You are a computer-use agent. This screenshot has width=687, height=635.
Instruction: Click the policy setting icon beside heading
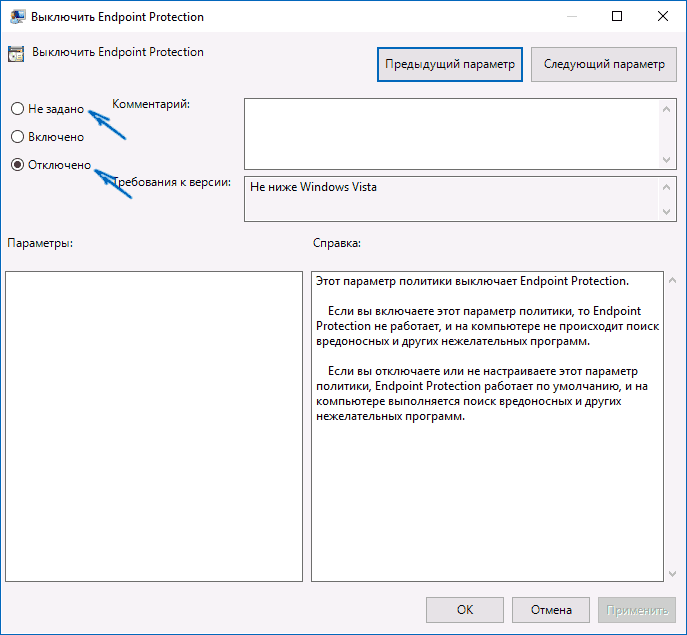[x=16, y=54]
